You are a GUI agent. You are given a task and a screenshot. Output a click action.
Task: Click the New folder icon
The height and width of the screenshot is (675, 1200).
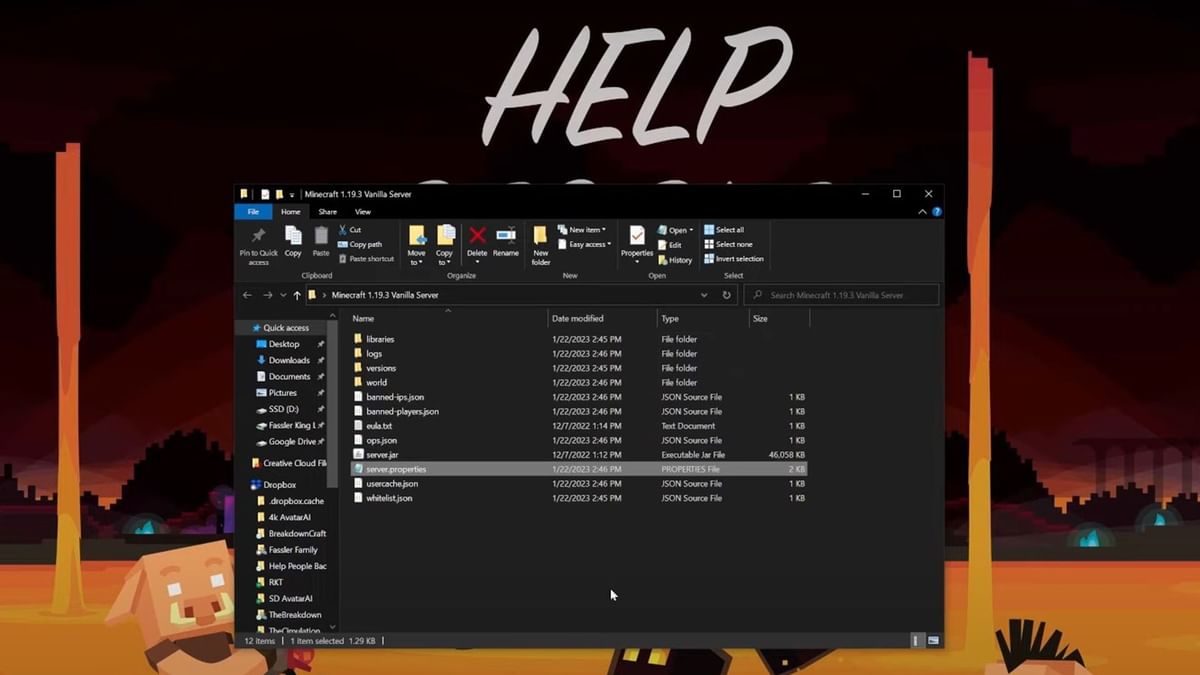click(x=541, y=242)
